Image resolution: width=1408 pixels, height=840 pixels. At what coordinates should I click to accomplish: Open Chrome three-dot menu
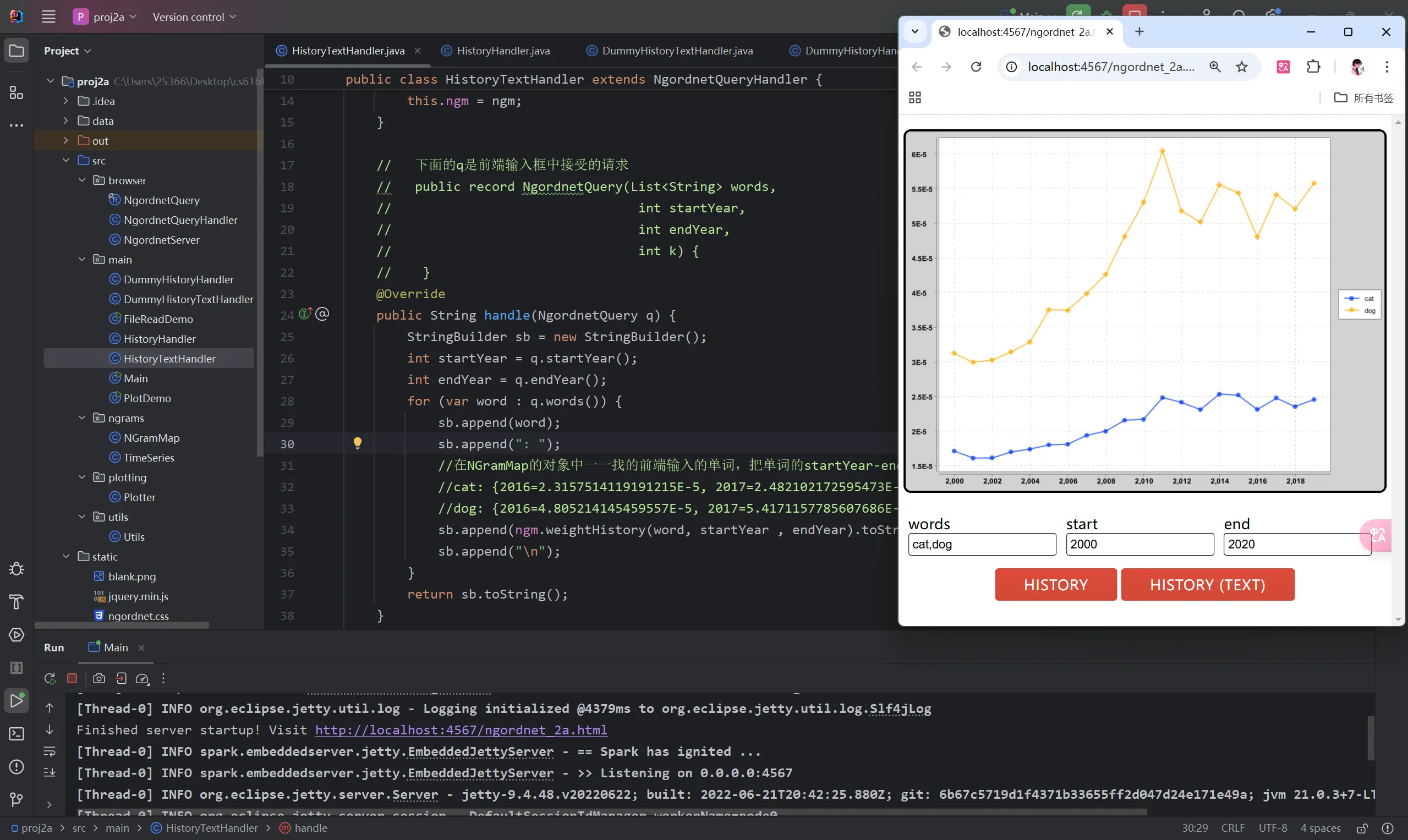tap(1387, 67)
